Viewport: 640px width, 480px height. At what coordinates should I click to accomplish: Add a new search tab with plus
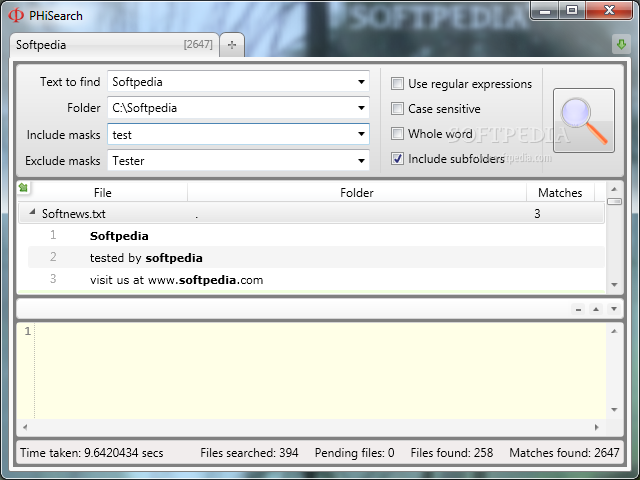(232, 45)
